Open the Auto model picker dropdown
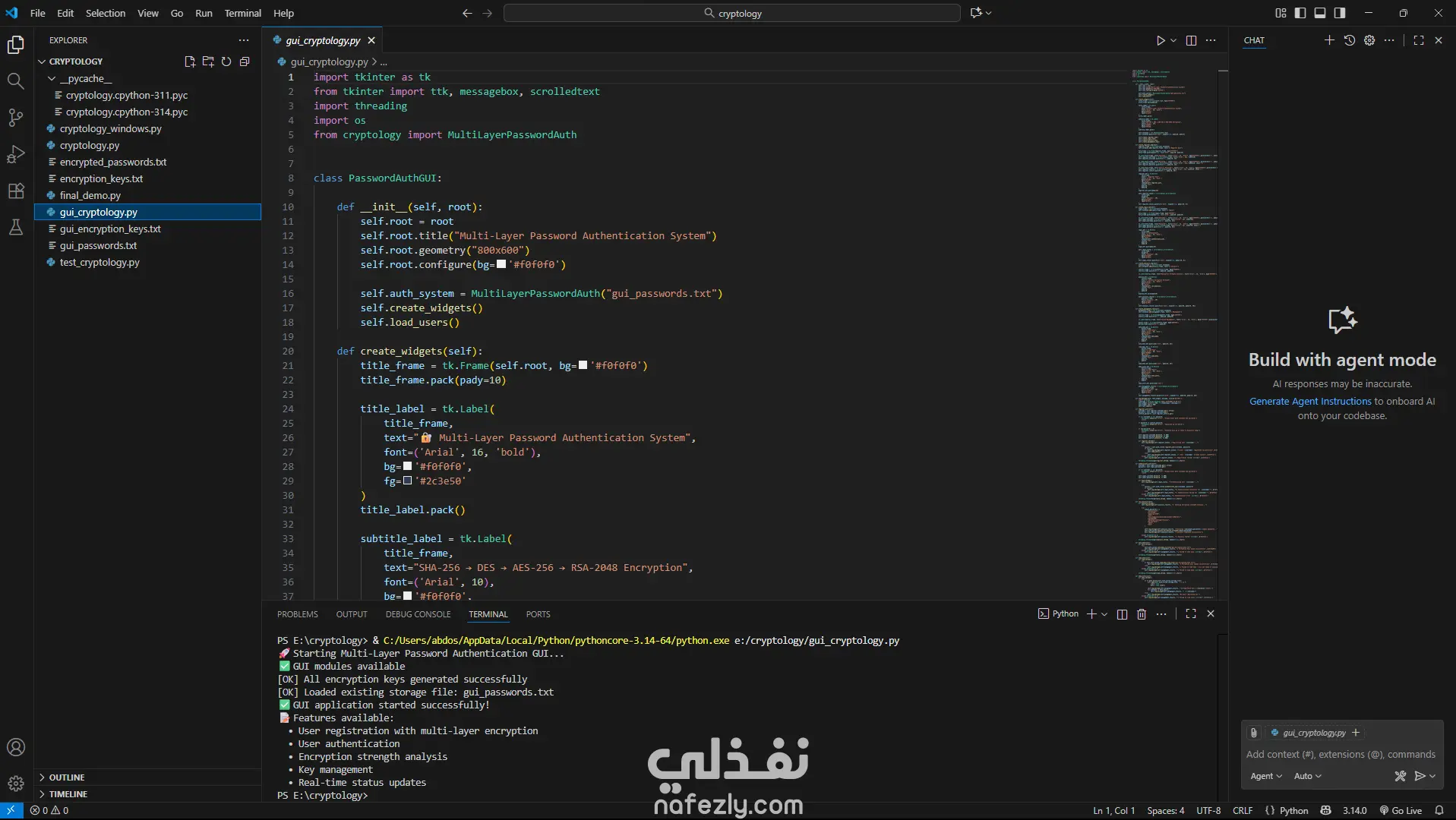1456x820 pixels. [1308, 776]
